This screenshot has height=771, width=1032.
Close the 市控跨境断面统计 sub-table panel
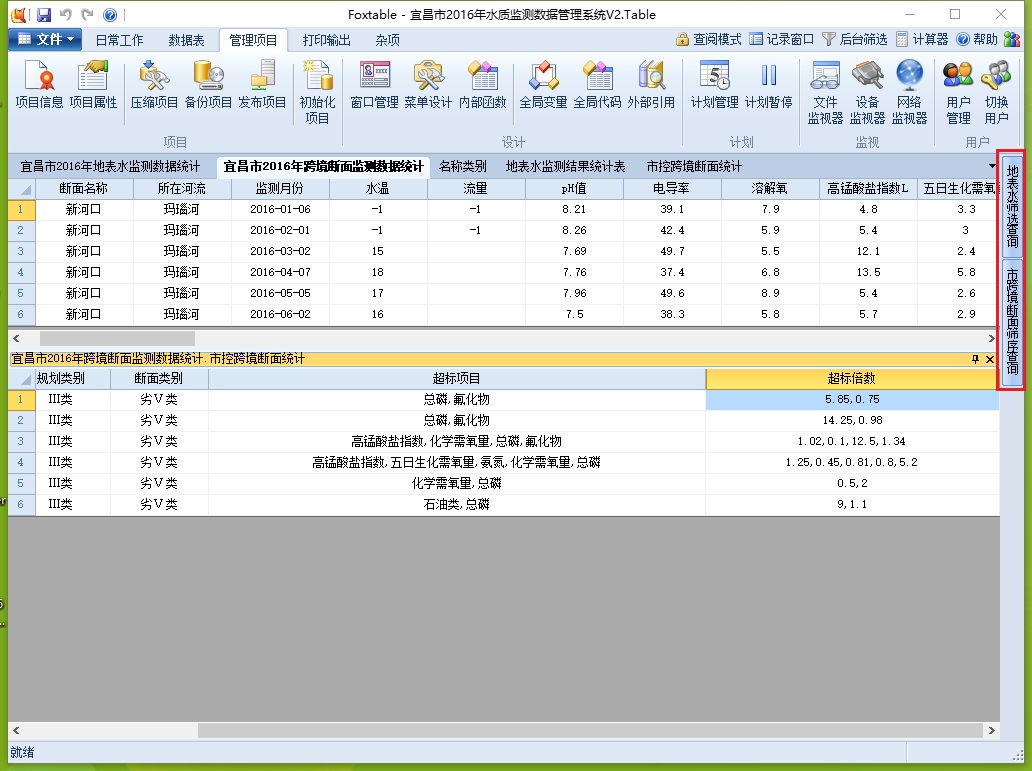click(x=989, y=359)
